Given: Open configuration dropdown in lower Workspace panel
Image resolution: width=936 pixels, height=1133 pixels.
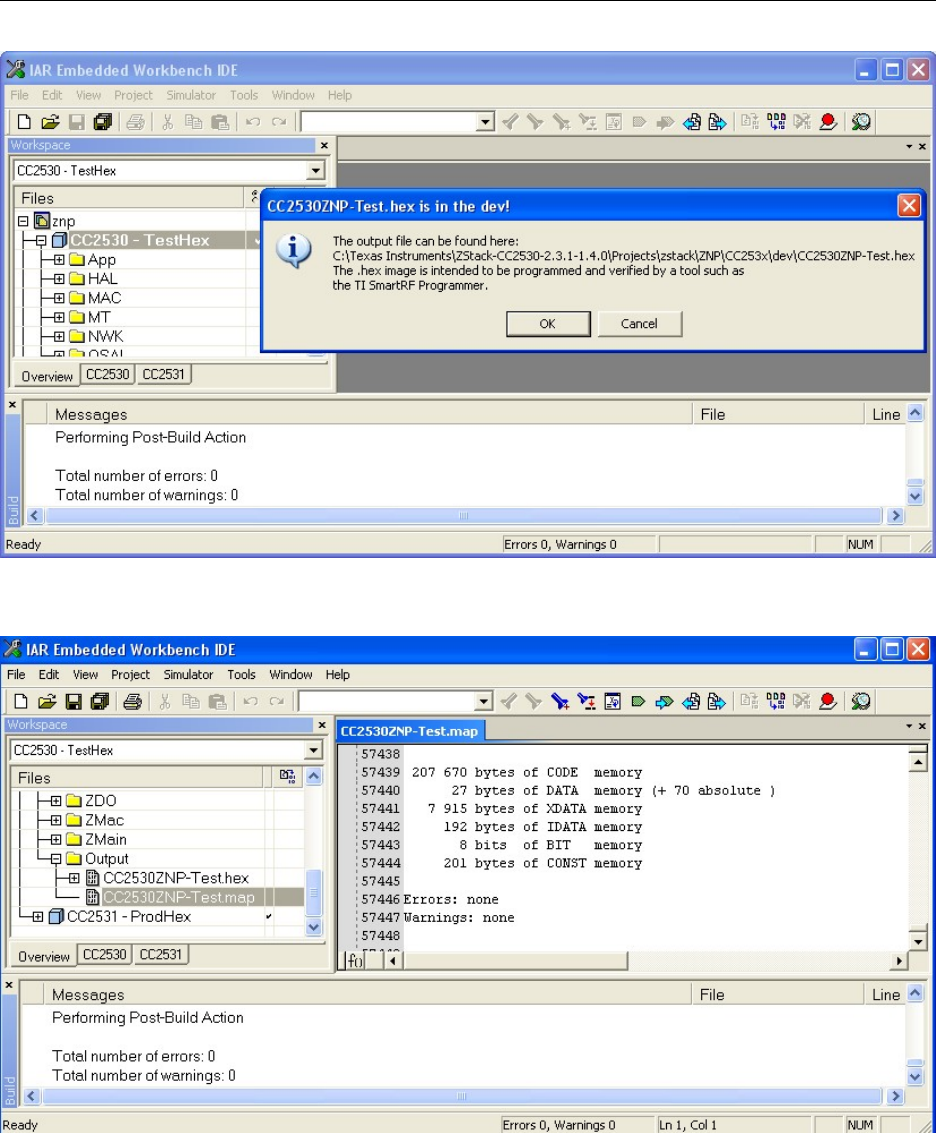Looking at the screenshot, I should [x=313, y=750].
